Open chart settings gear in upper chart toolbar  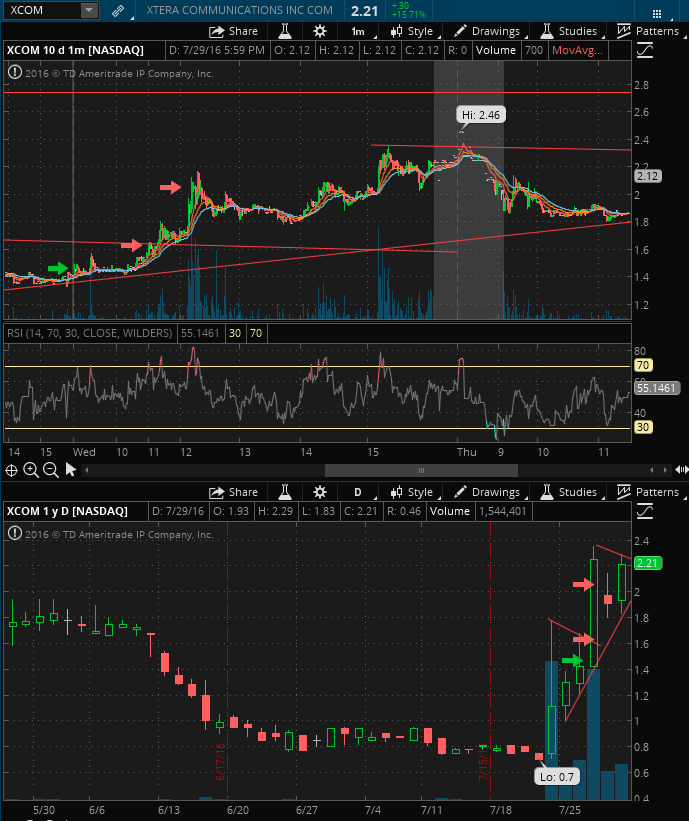coord(320,31)
